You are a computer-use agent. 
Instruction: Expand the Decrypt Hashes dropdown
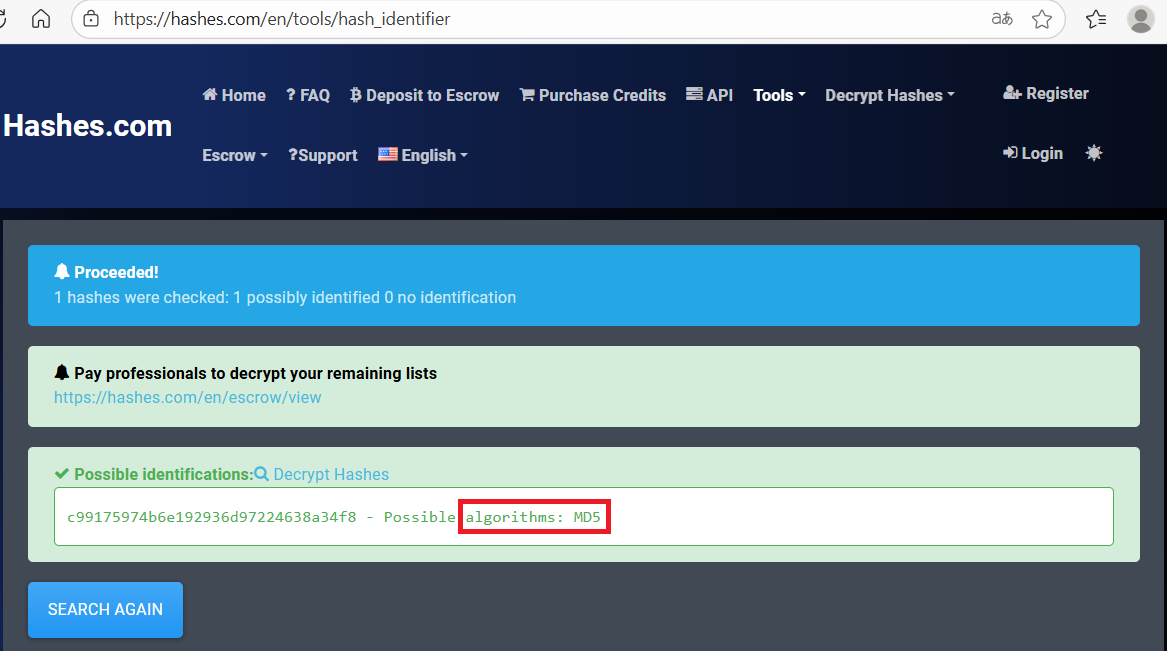pos(889,95)
